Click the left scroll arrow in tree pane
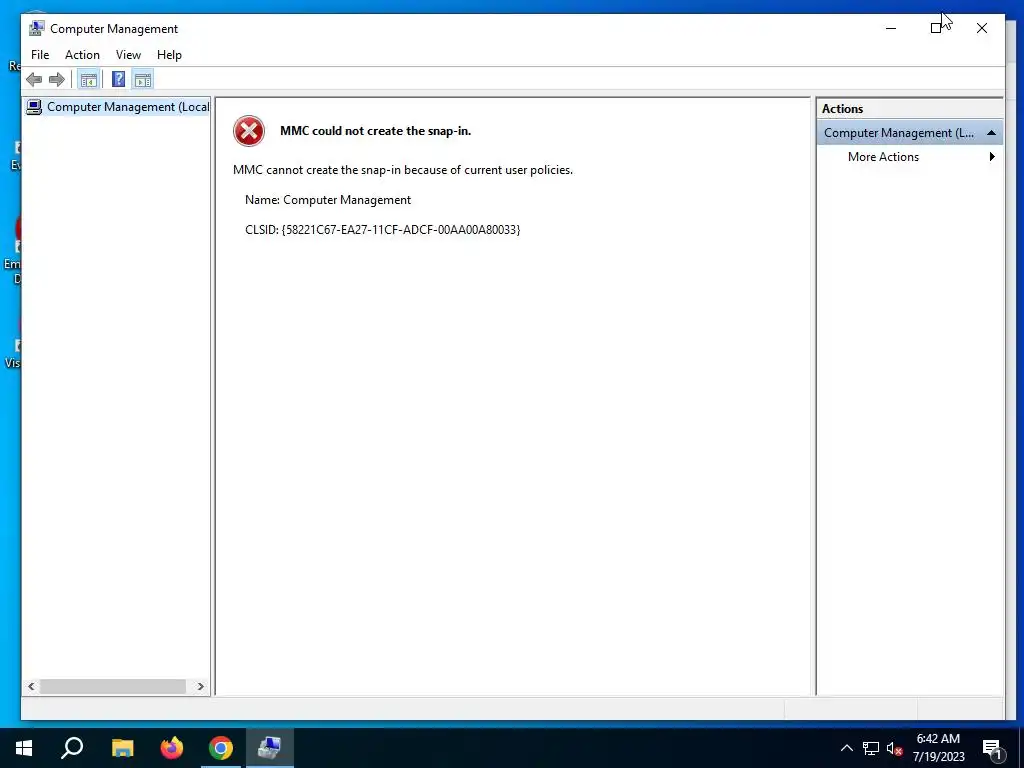Screen dimensions: 1024x768 coord(31,686)
